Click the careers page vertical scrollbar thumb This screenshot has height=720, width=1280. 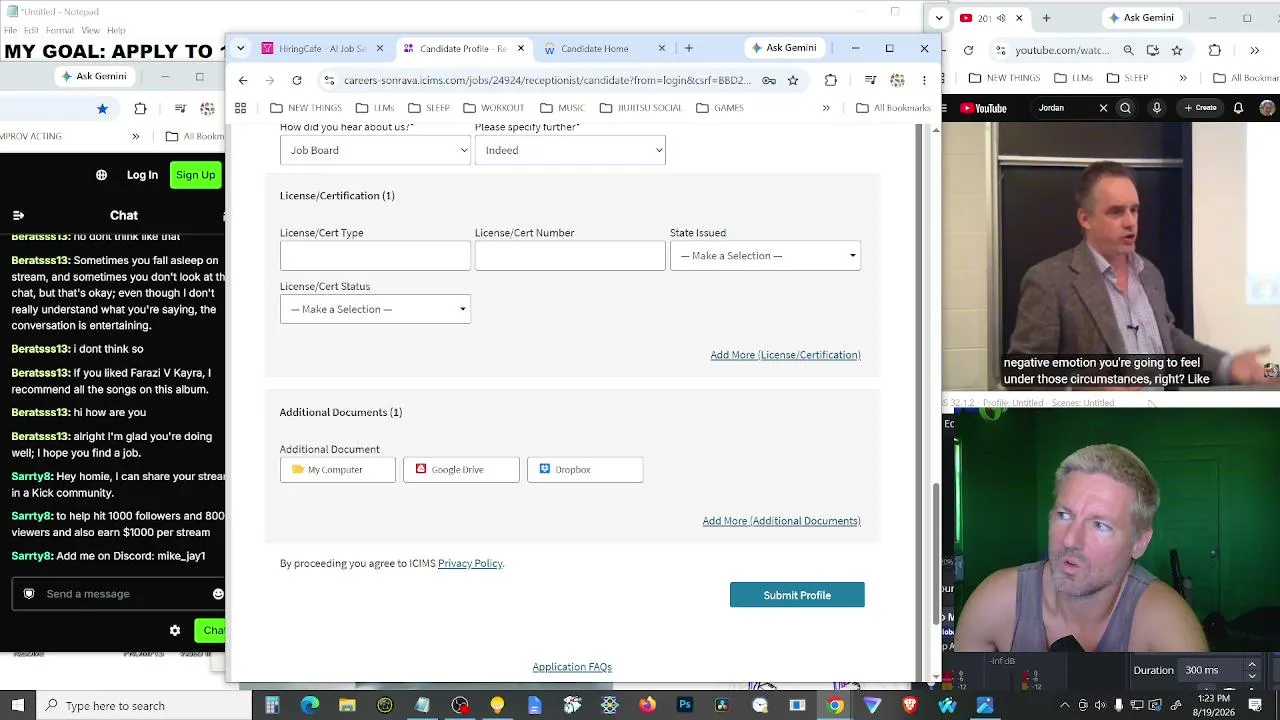click(936, 552)
